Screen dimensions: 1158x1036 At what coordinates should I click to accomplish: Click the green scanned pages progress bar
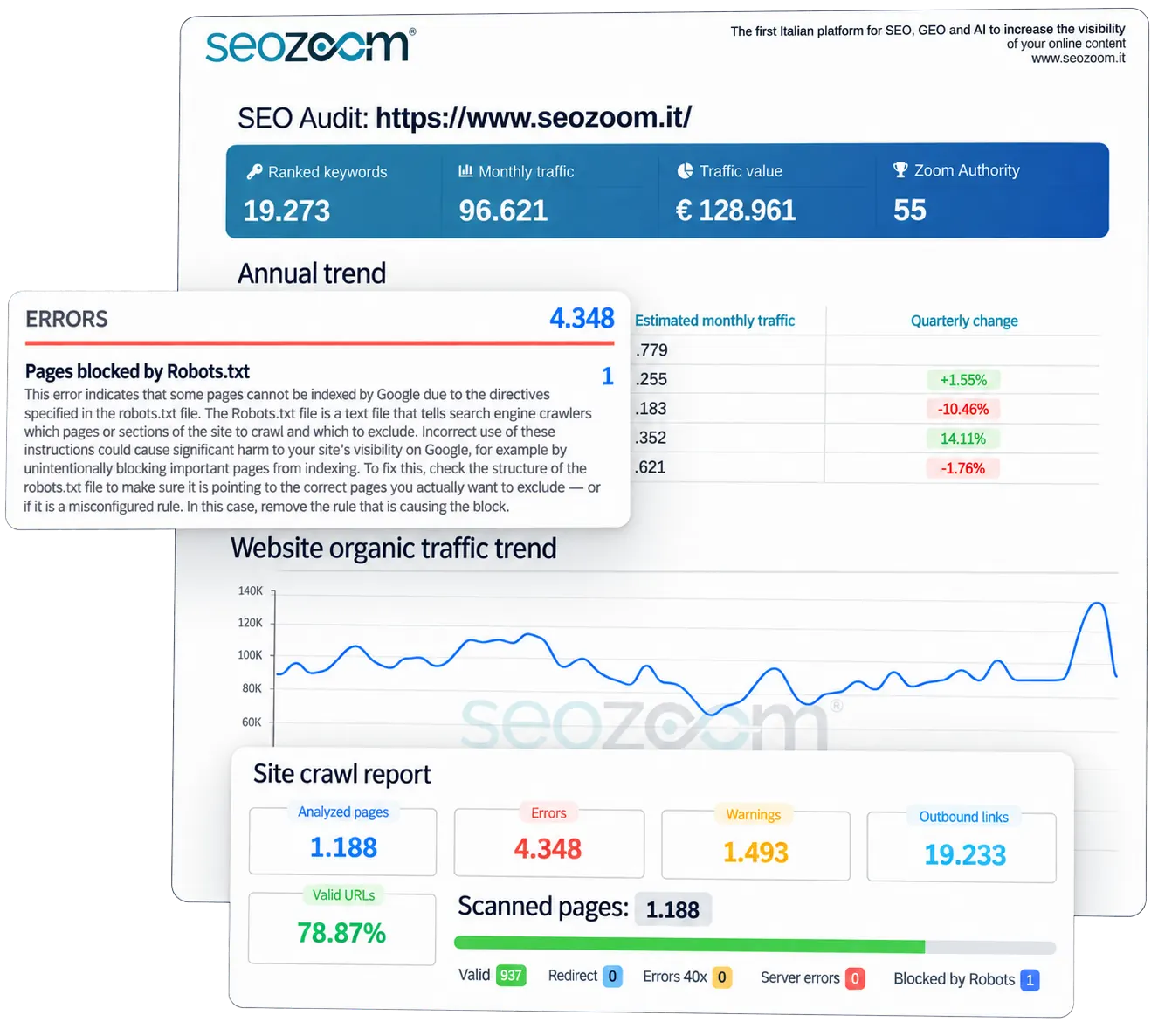[x=689, y=945]
